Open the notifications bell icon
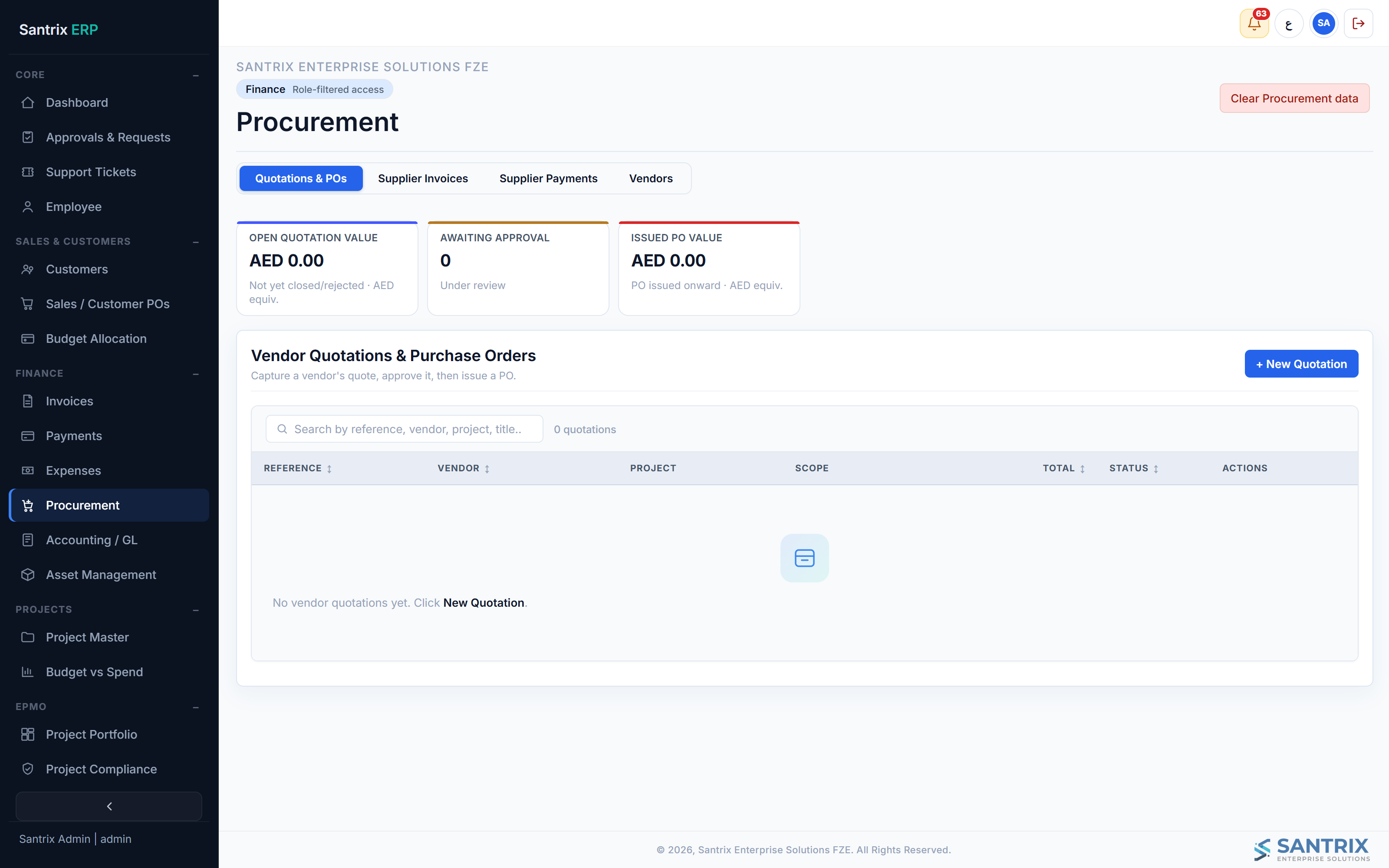This screenshot has height=868, width=1389. point(1254,23)
